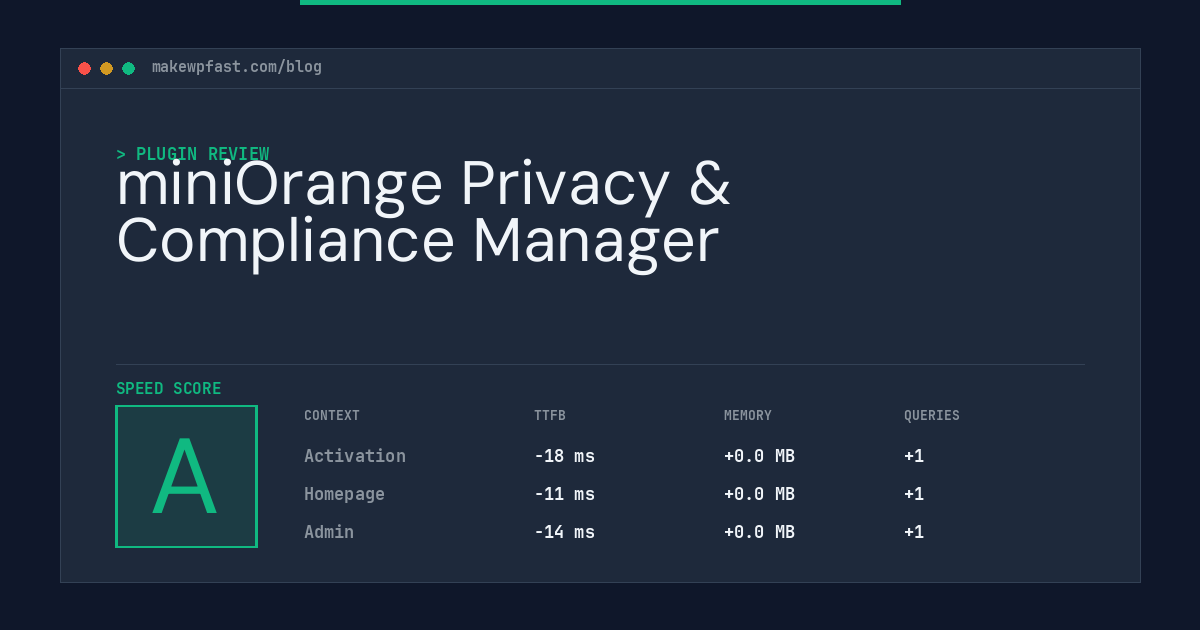Click the Activation queries +1 value
Screen dimensions: 1200x630
914,456
